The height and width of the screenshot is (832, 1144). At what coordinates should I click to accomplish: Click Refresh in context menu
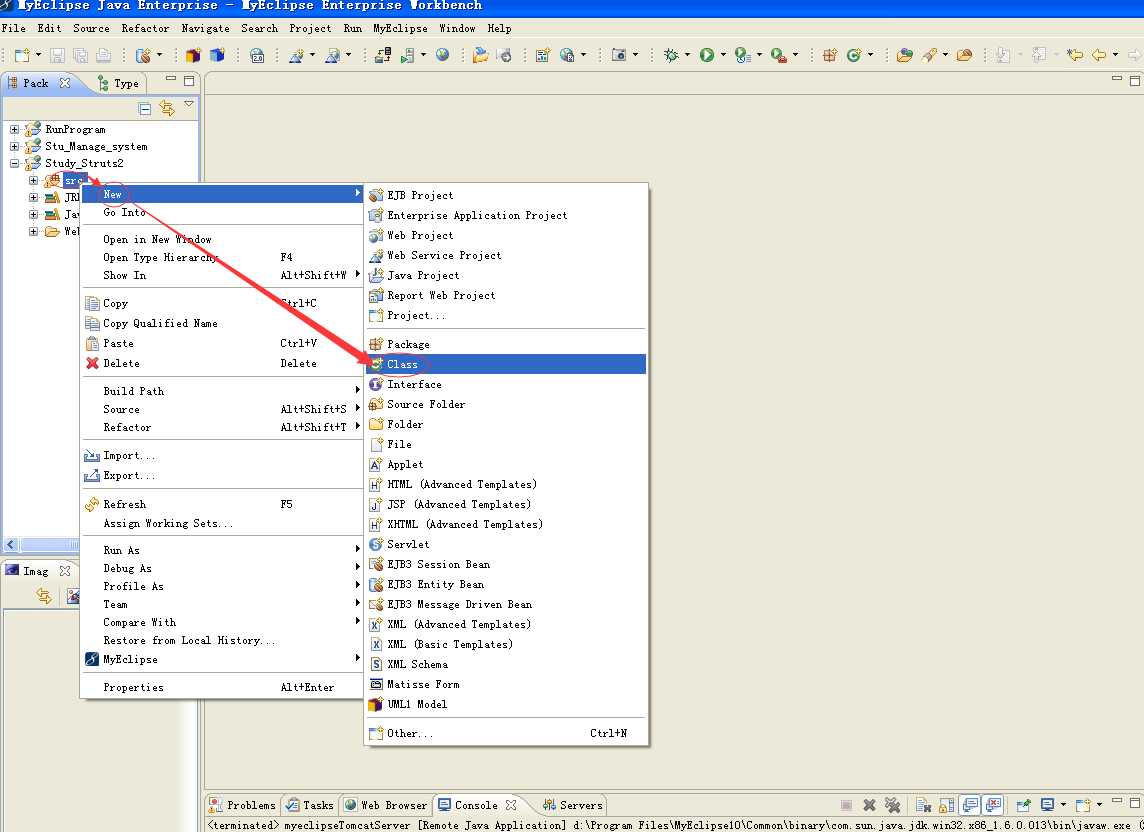[222, 504]
